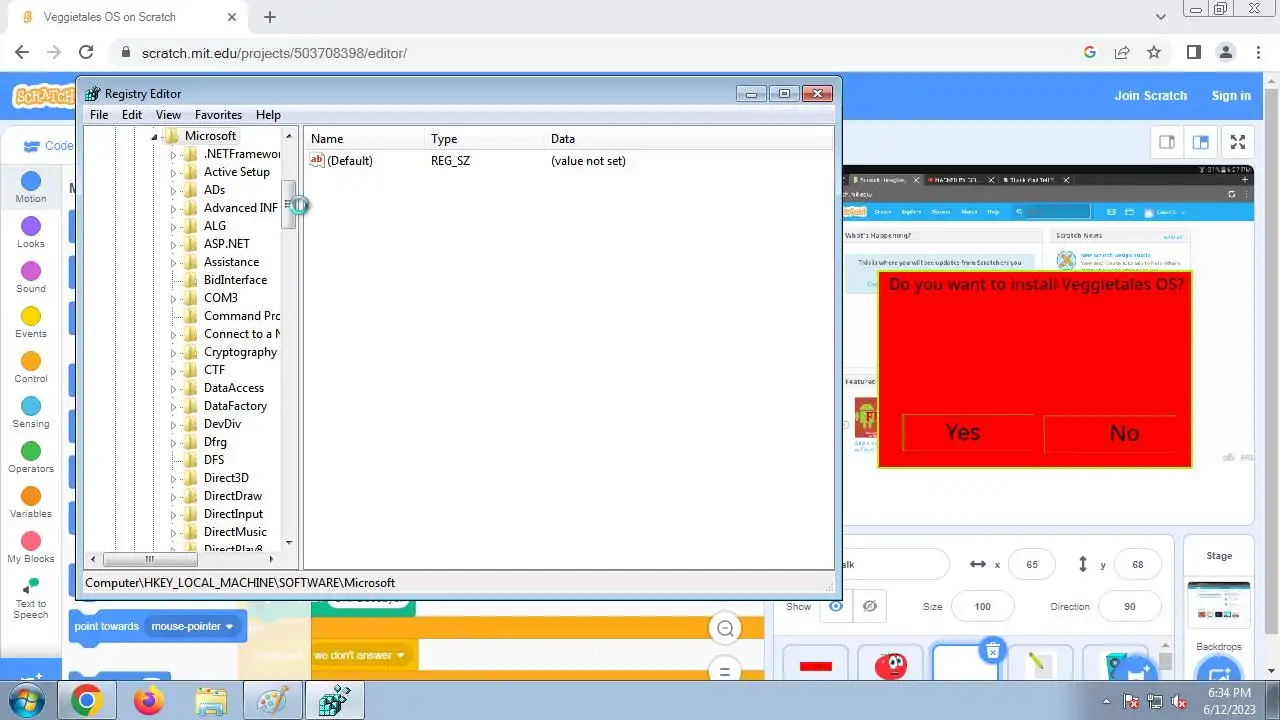Open Firefox from the taskbar
The width and height of the screenshot is (1280, 720).
tap(148, 701)
